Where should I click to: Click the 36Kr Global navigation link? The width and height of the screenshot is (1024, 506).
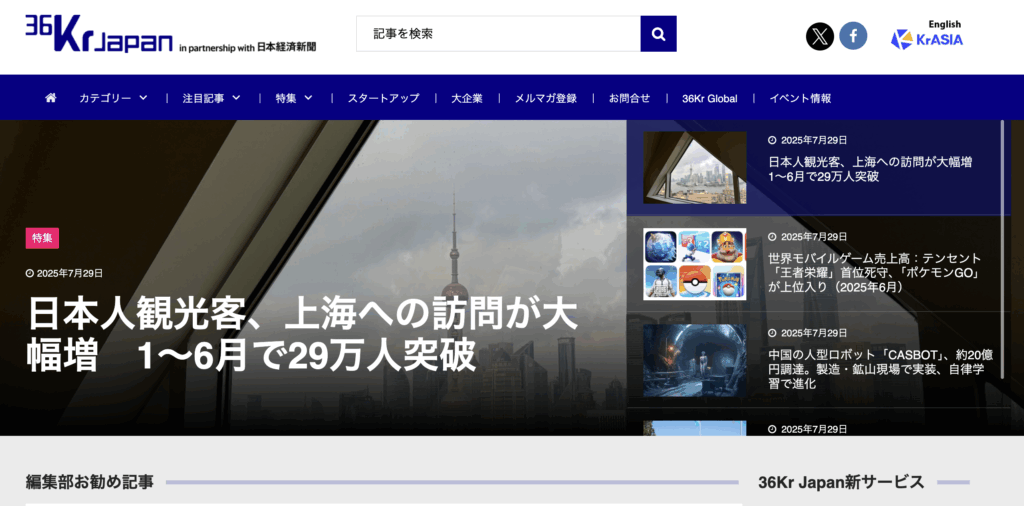tap(709, 98)
